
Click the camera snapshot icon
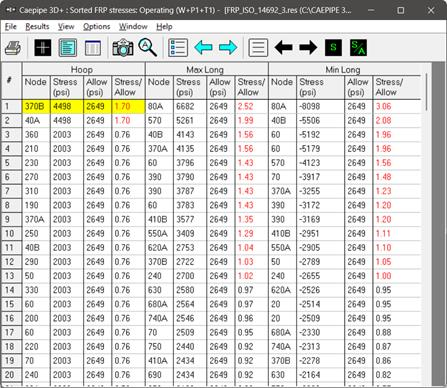[123, 48]
